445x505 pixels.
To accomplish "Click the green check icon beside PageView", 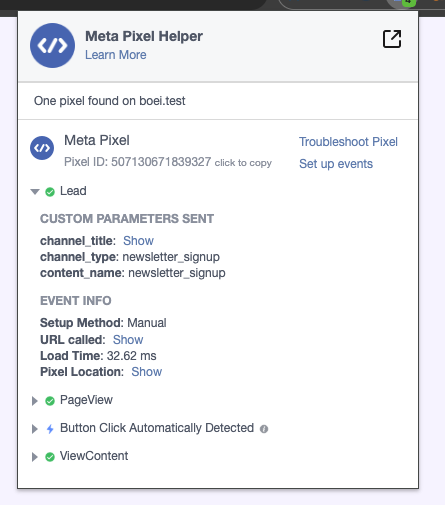I will point(50,401).
